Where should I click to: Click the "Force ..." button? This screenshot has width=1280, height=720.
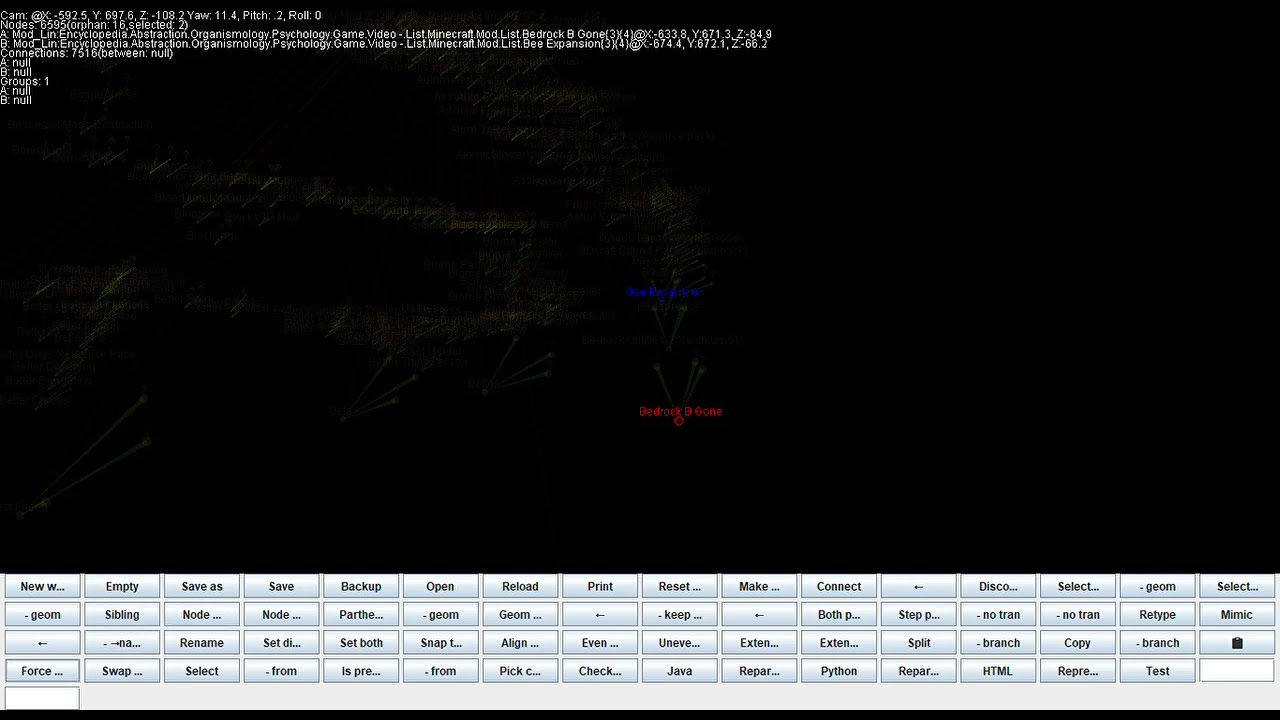click(x=42, y=671)
